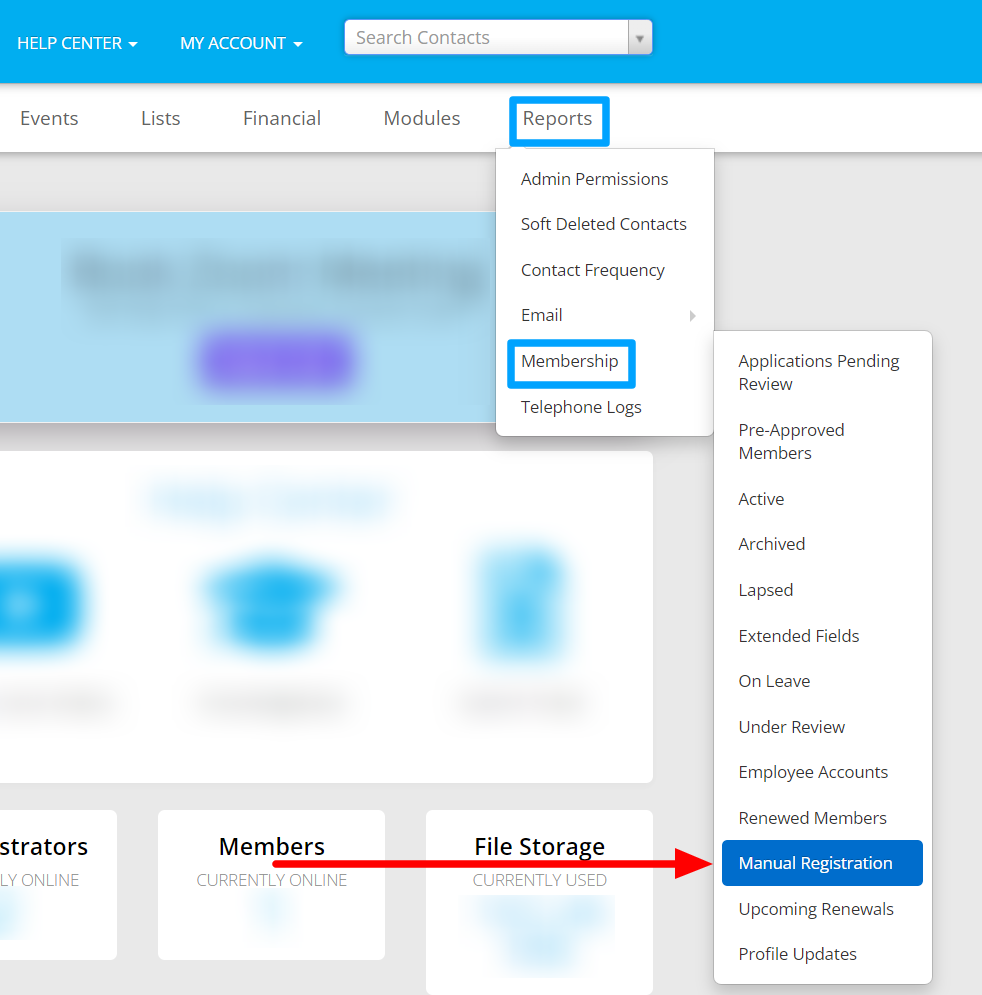982x995 pixels.
Task: Open the My Account dropdown
Action: 241,43
